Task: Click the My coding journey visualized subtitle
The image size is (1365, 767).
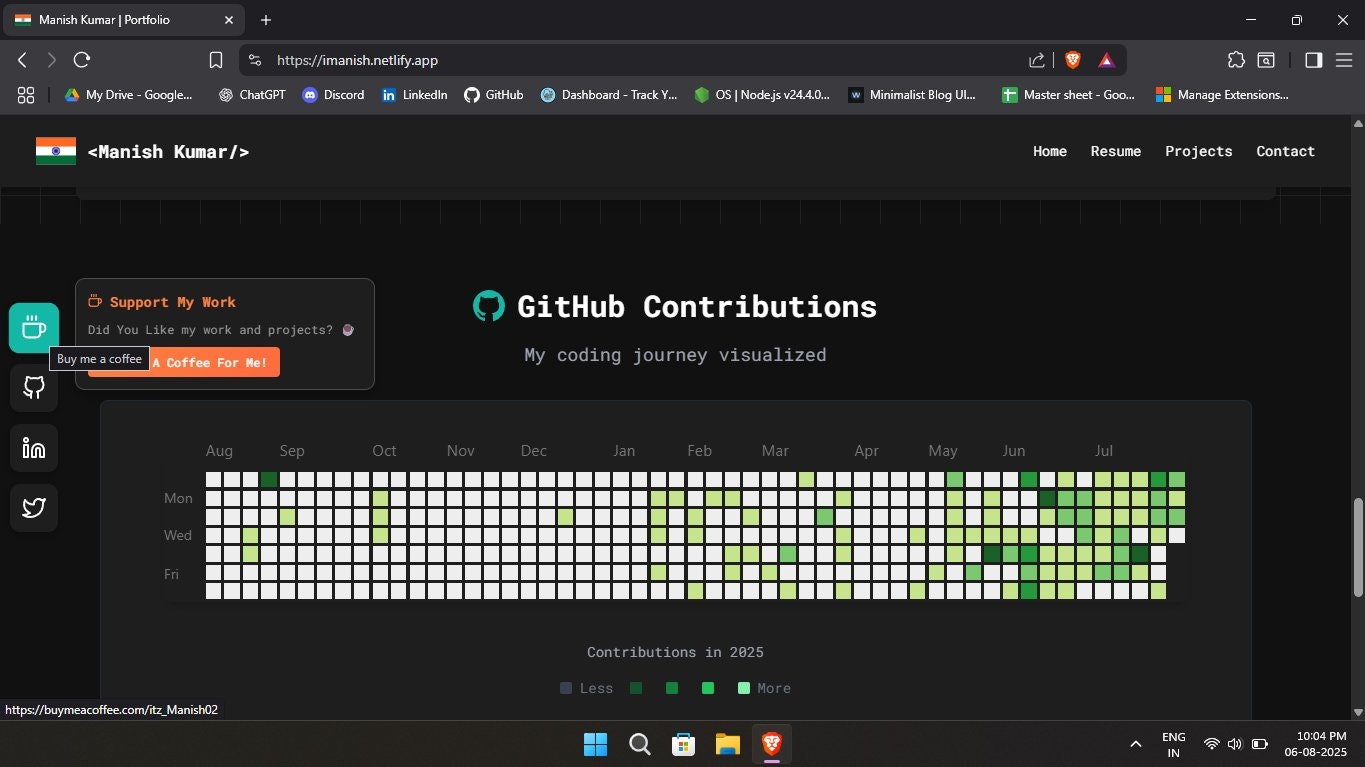Action: (675, 354)
